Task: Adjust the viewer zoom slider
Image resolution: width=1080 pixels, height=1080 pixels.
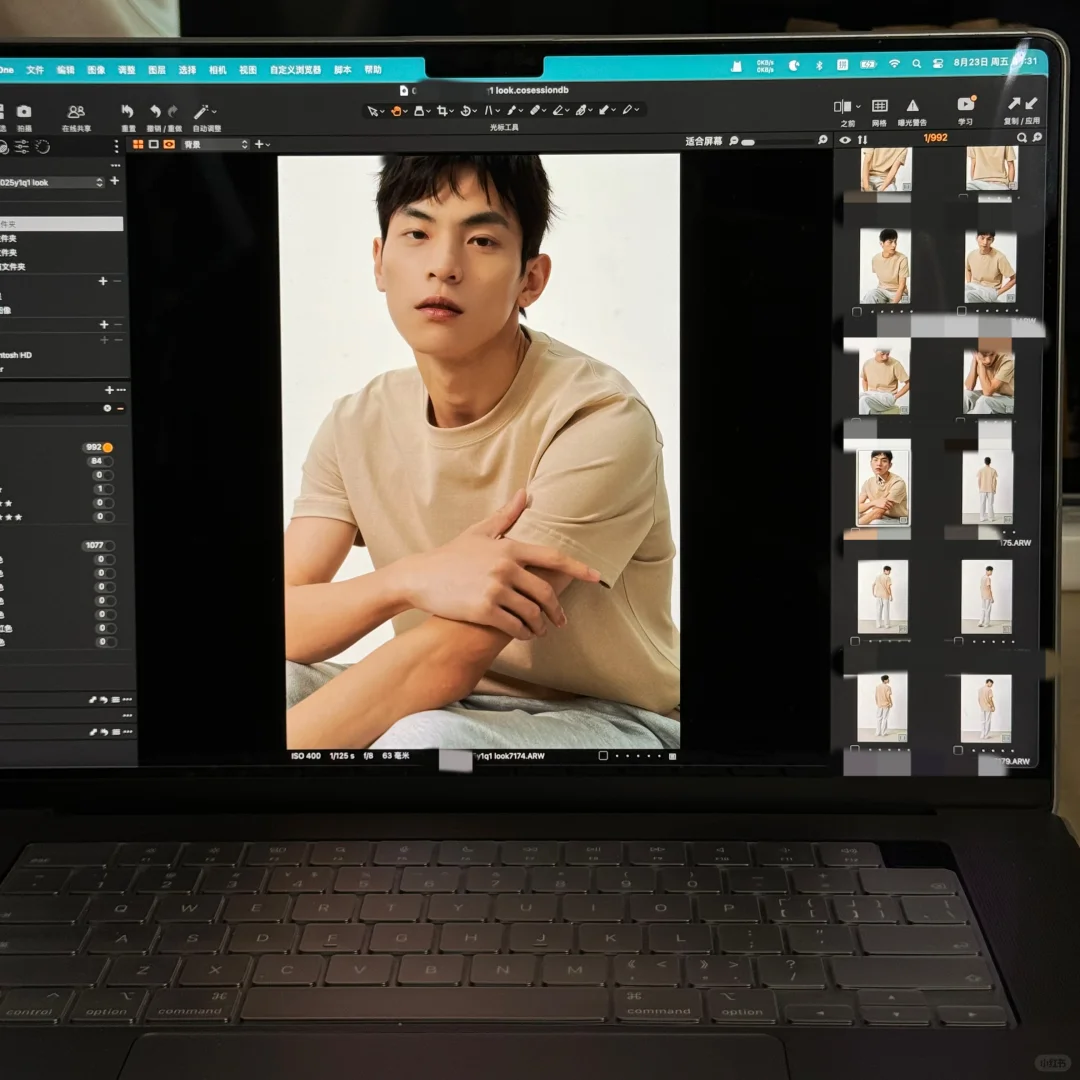Action: (778, 142)
